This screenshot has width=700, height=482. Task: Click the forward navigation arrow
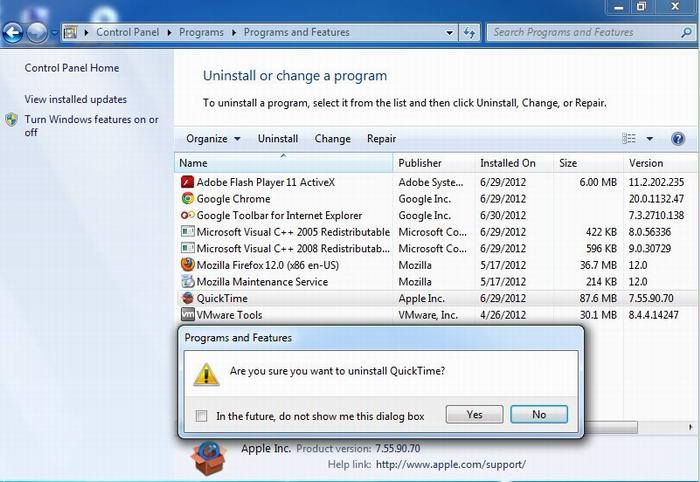click(37, 32)
